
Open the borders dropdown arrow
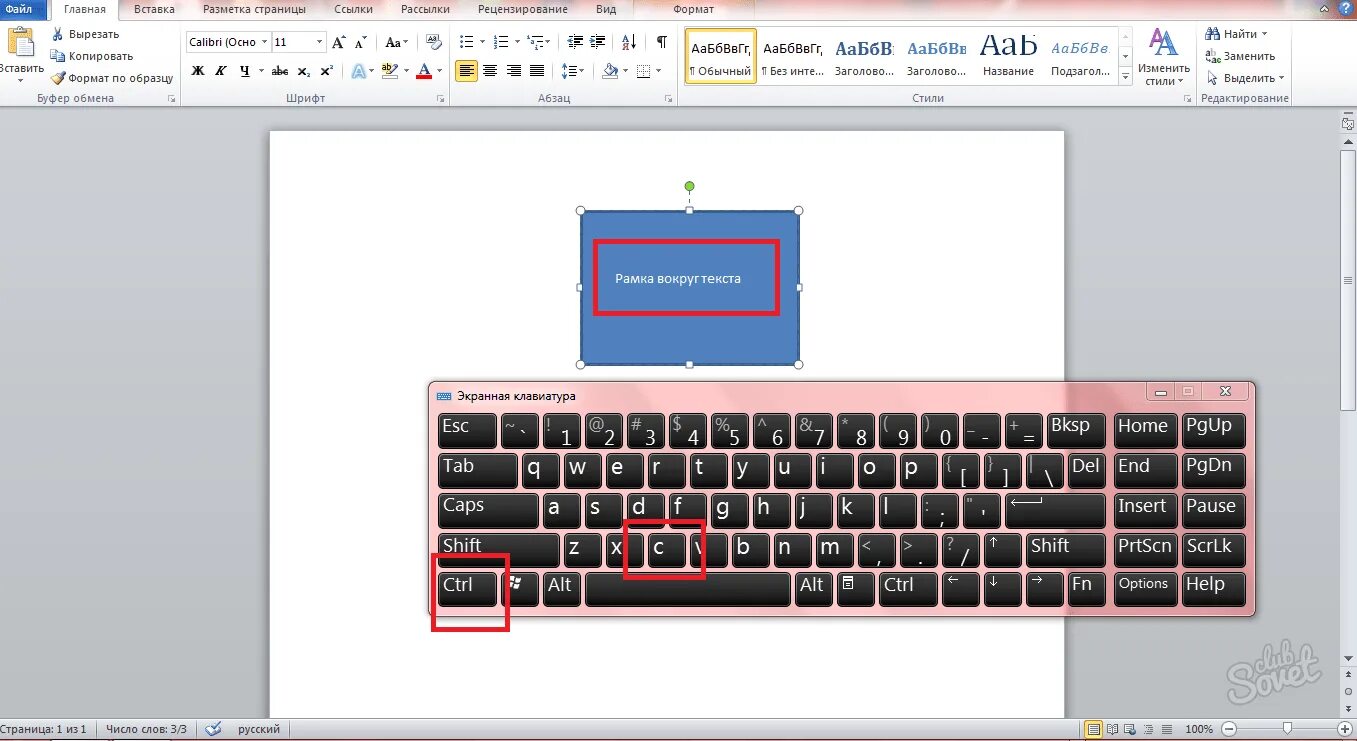click(658, 71)
